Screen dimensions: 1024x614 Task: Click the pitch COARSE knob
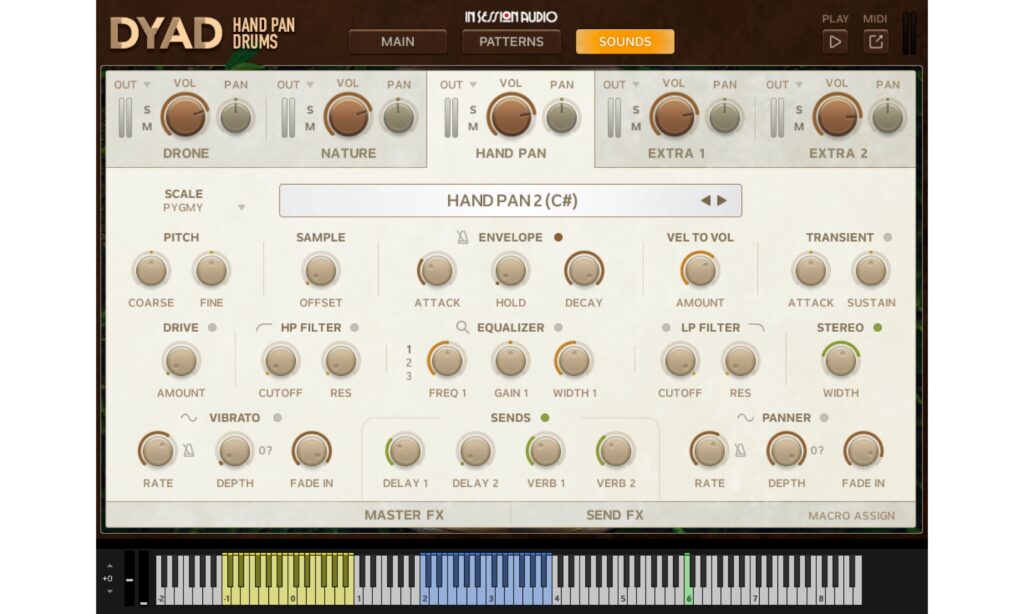coord(151,270)
